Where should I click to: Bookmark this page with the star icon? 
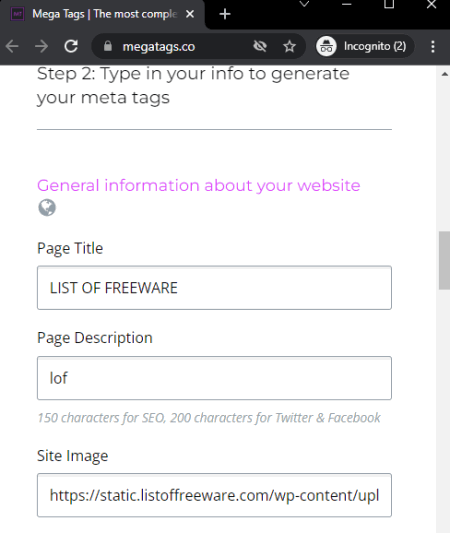(290, 46)
